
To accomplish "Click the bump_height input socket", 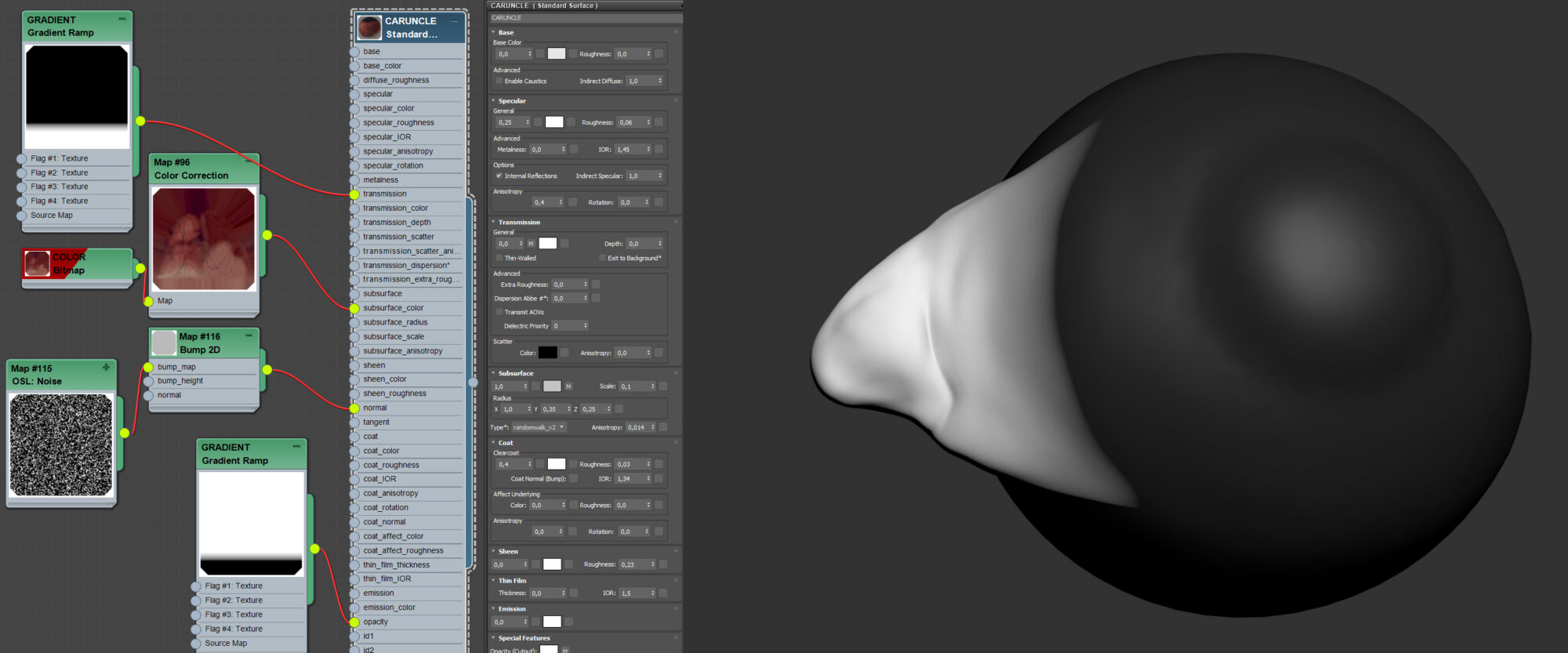I will click(x=149, y=381).
